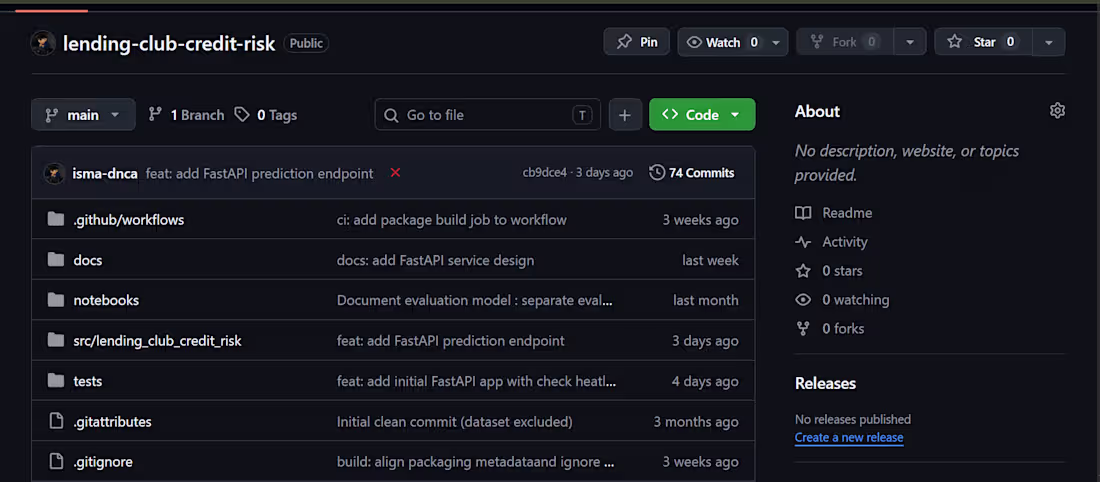This screenshot has height=482, width=1100.
Task: Click the plus Add file button
Action: coord(626,114)
